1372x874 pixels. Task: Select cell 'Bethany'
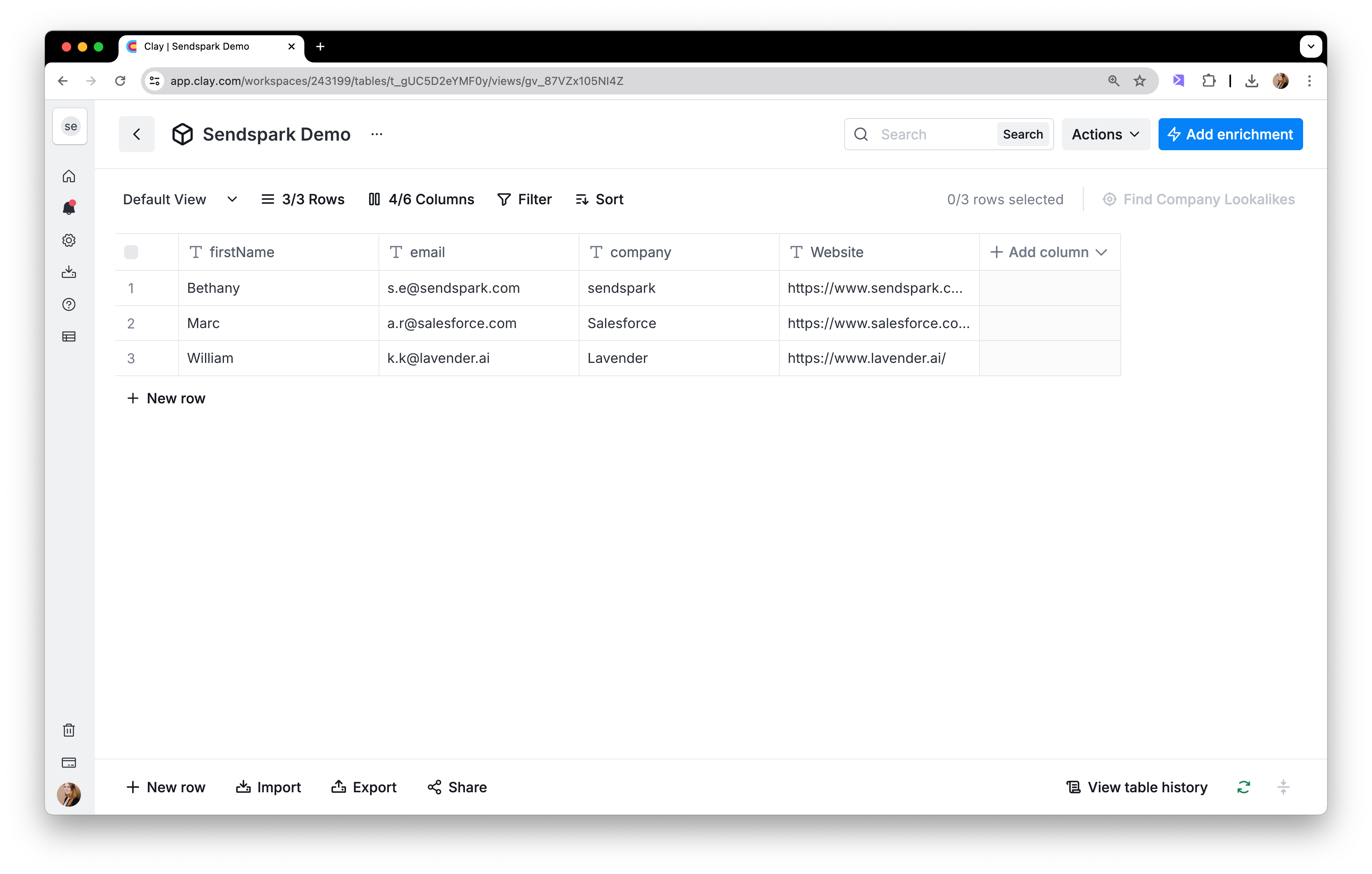279,288
